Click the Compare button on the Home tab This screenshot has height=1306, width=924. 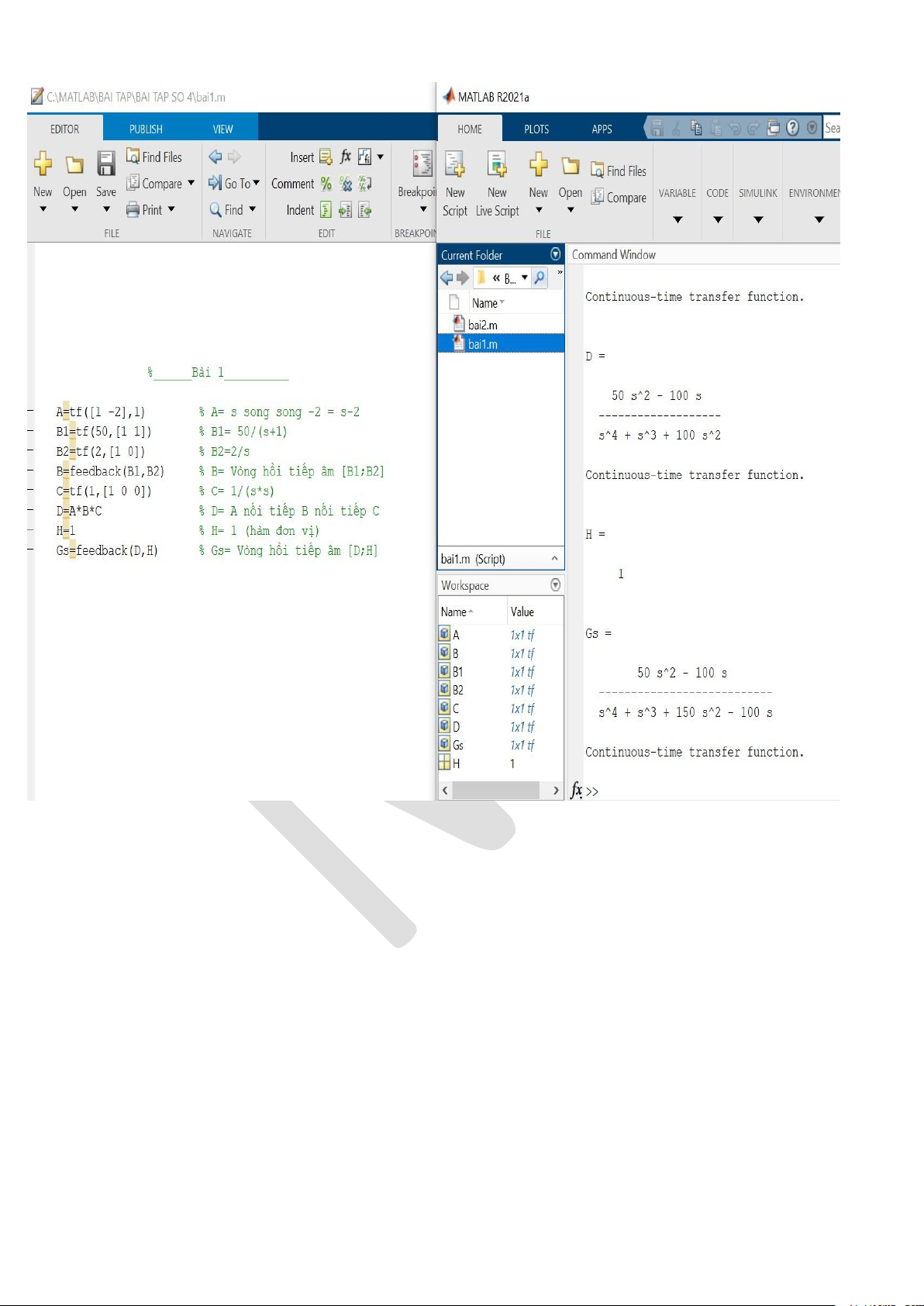coord(619,198)
